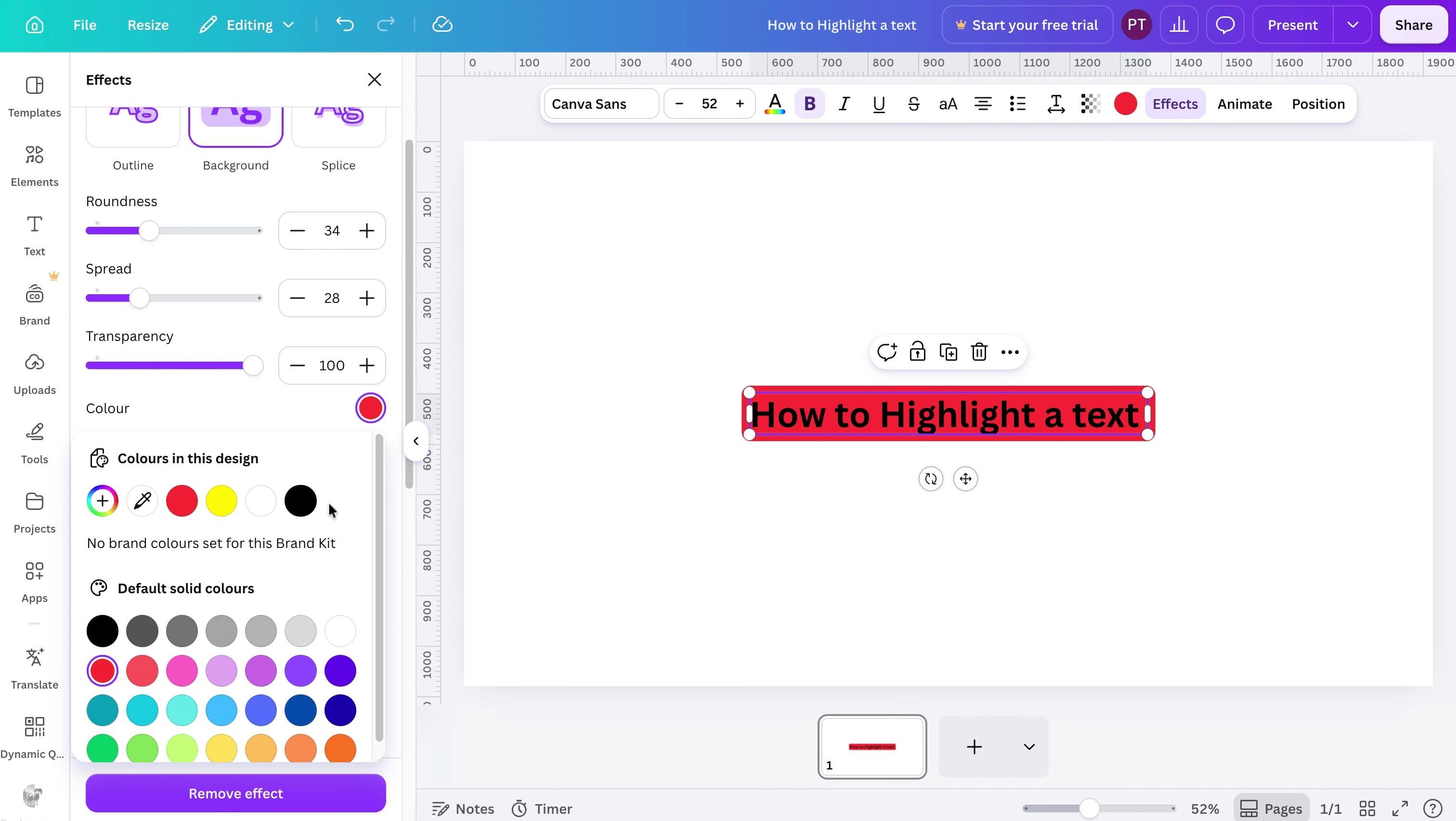Collapse side panel with arrow handle
The height and width of the screenshot is (821, 1456).
(416, 441)
